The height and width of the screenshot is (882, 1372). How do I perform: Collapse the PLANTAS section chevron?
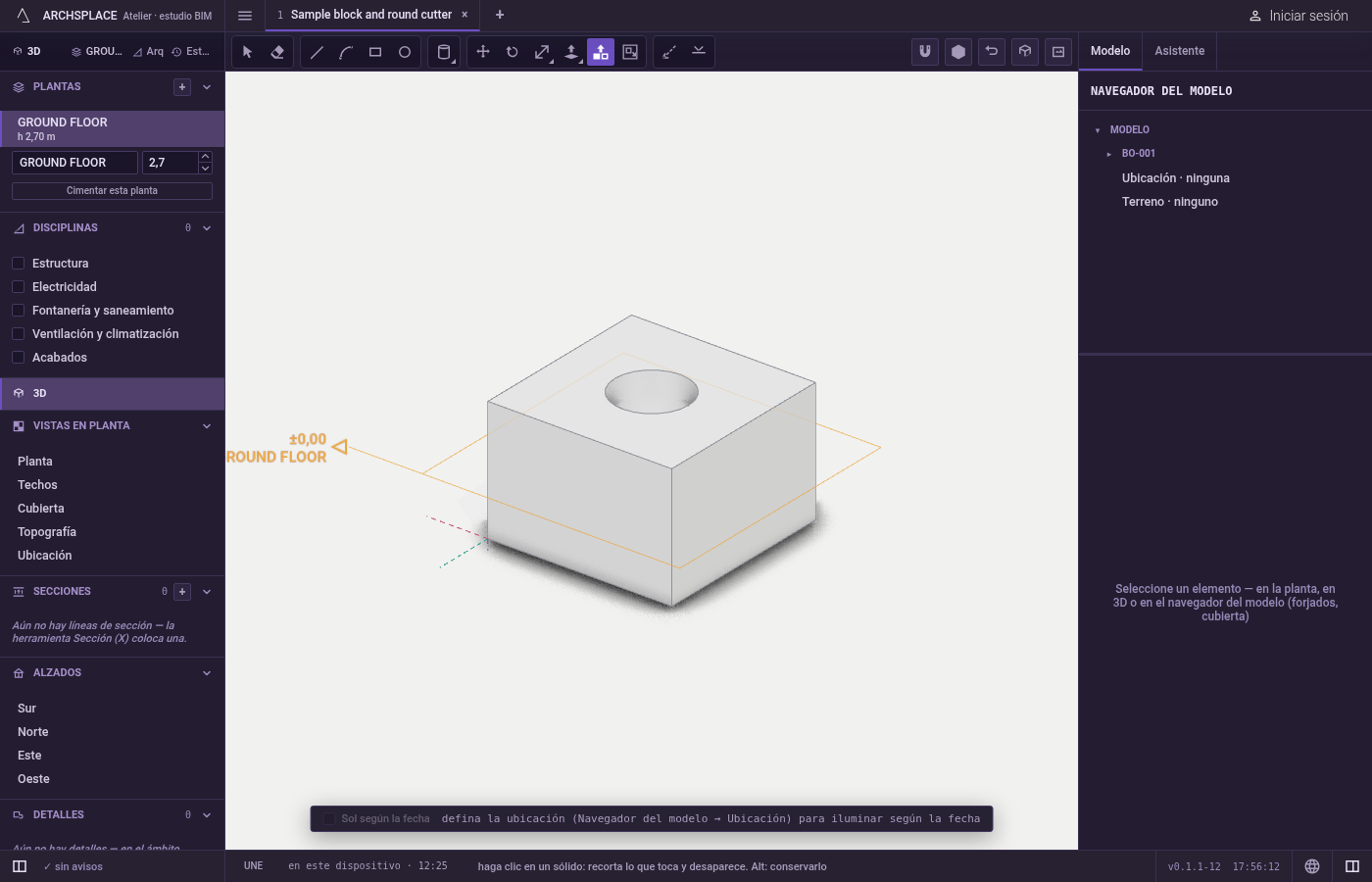(207, 87)
